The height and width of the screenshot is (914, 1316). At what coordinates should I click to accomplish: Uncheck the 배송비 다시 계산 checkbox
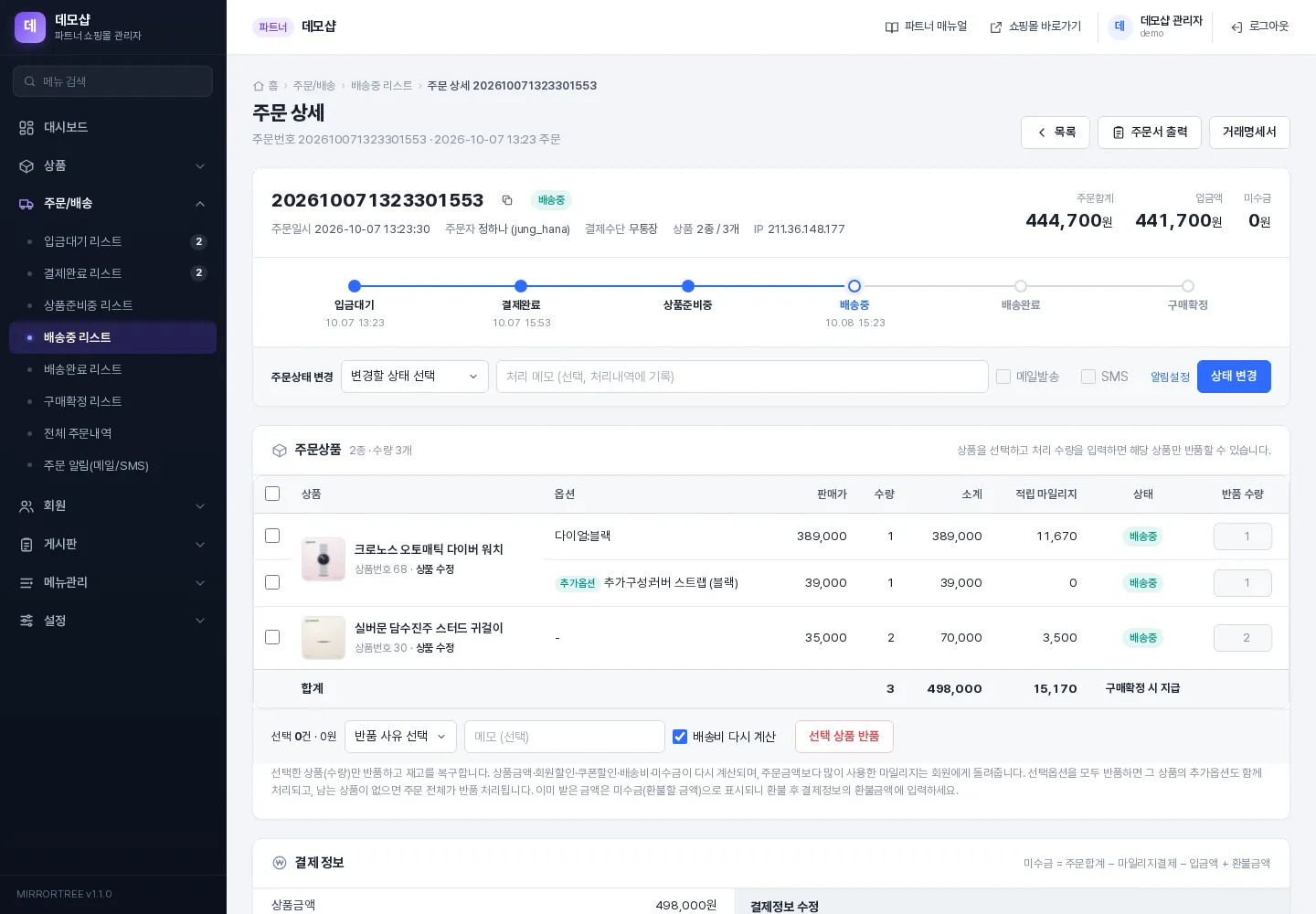[680, 737]
